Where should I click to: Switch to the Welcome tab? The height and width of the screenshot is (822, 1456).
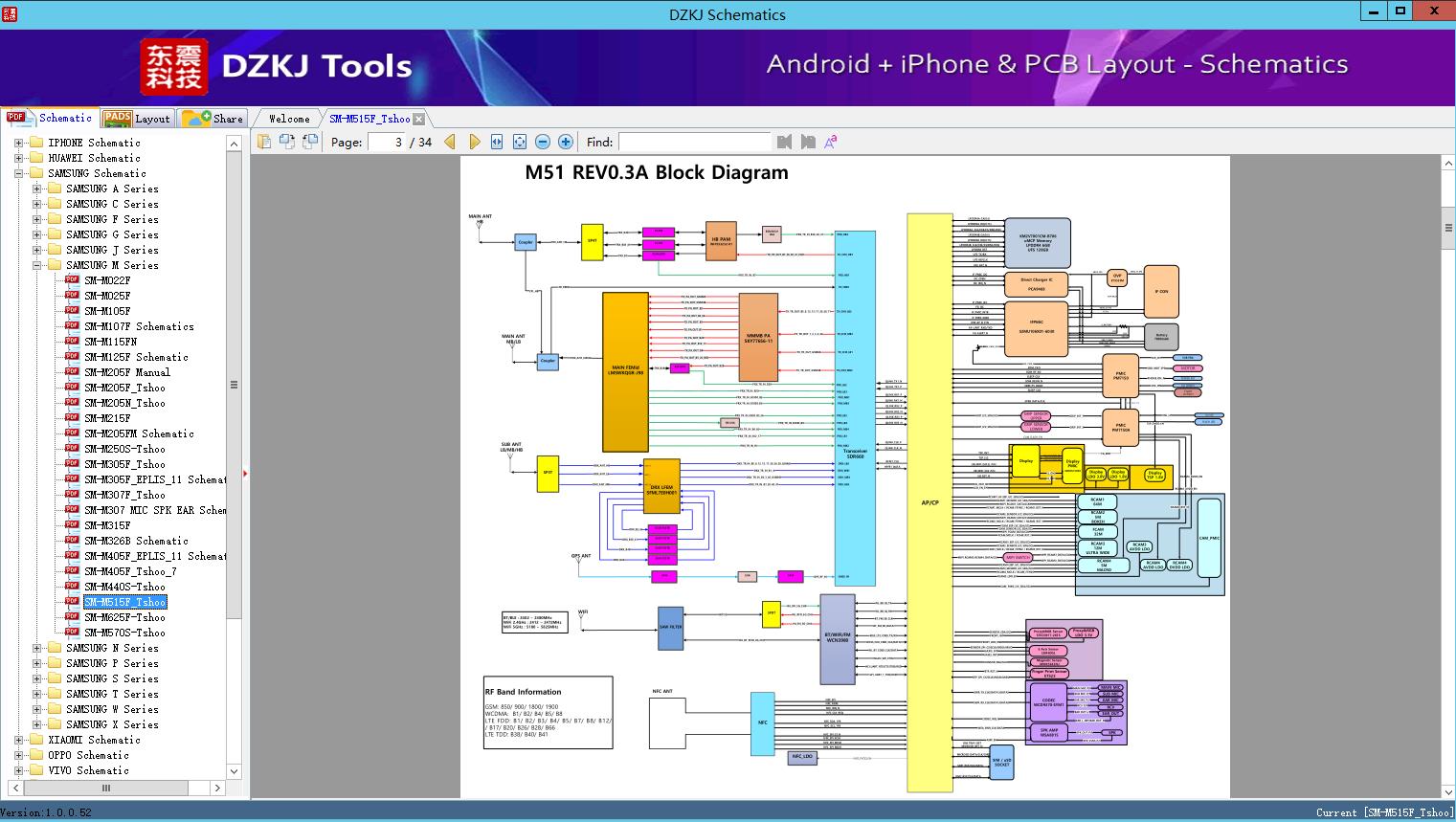click(289, 119)
